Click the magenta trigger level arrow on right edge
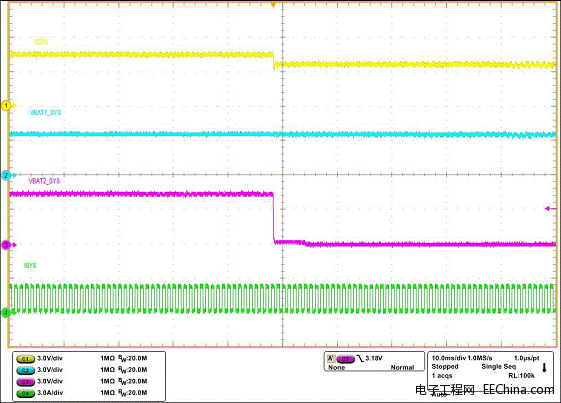 tap(551, 208)
